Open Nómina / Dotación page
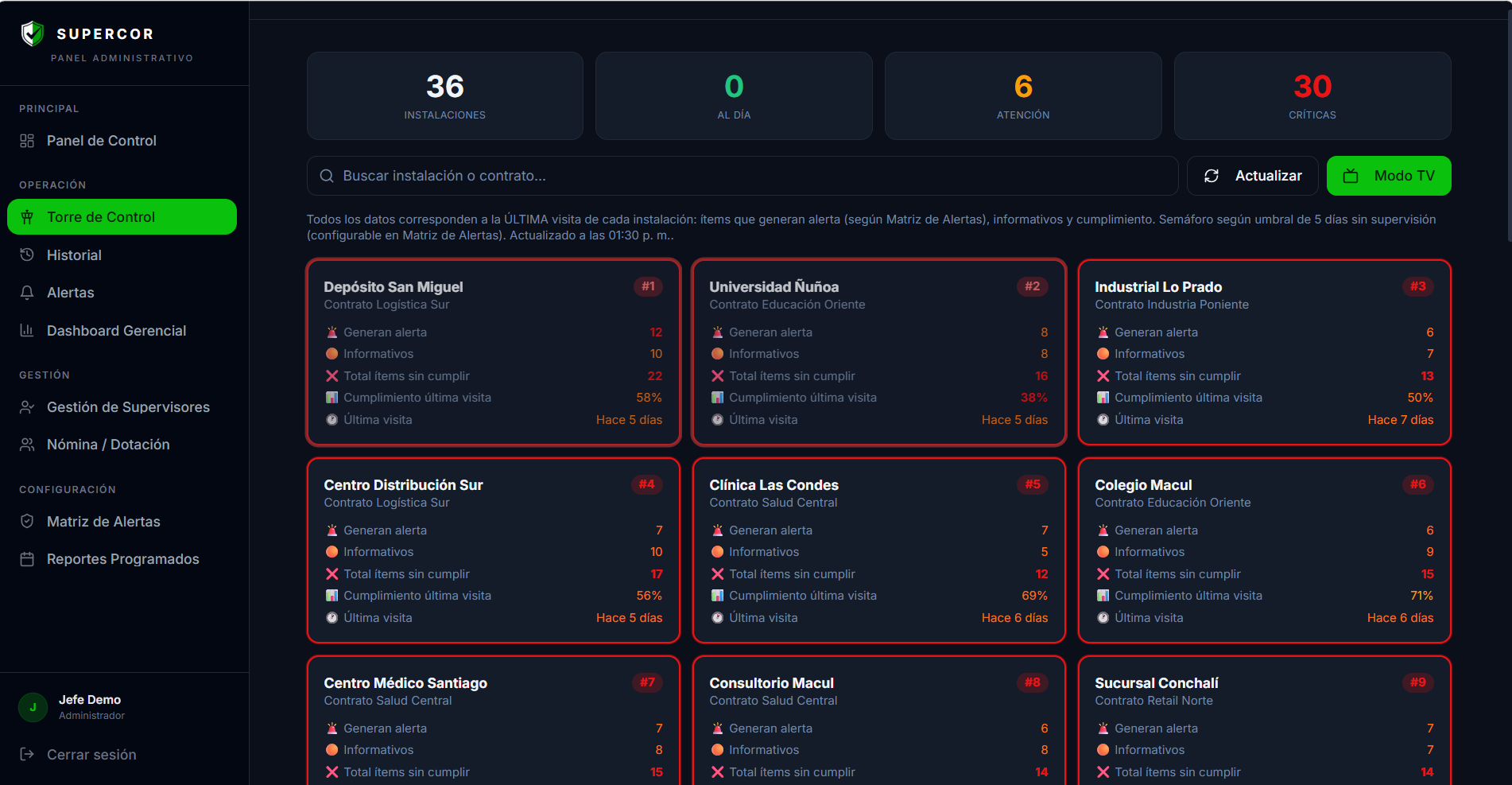Viewport: 1512px width, 785px height. point(122,445)
